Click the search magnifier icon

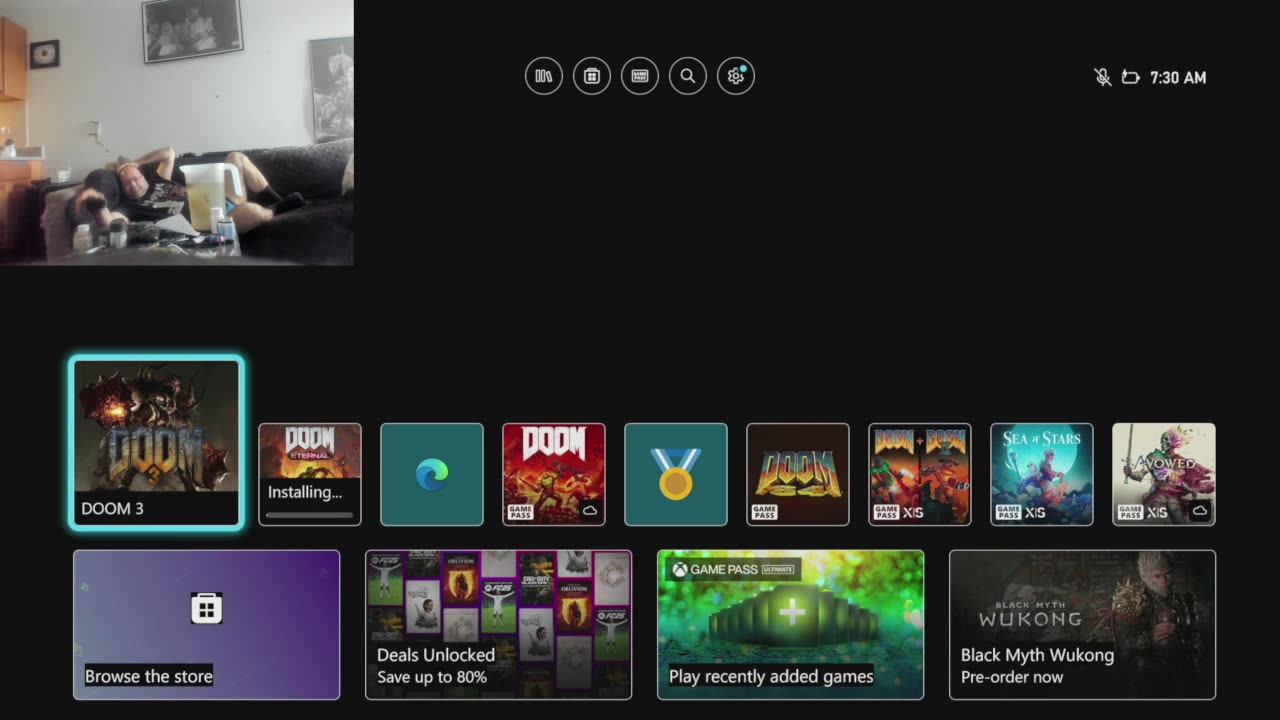pos(688,76)
